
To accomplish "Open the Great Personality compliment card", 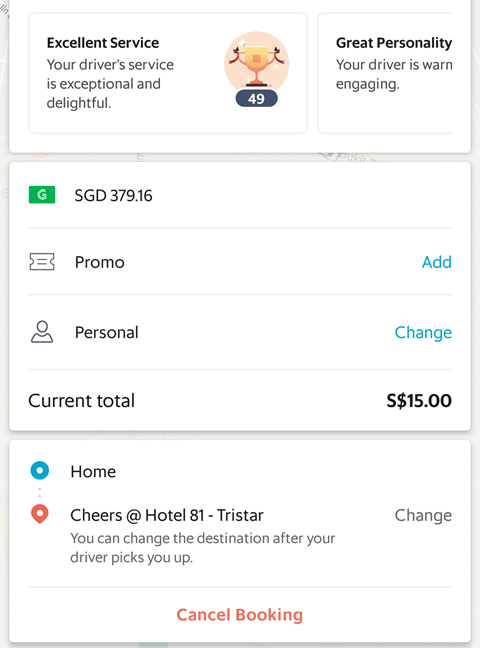I will [x=385, y=73].
